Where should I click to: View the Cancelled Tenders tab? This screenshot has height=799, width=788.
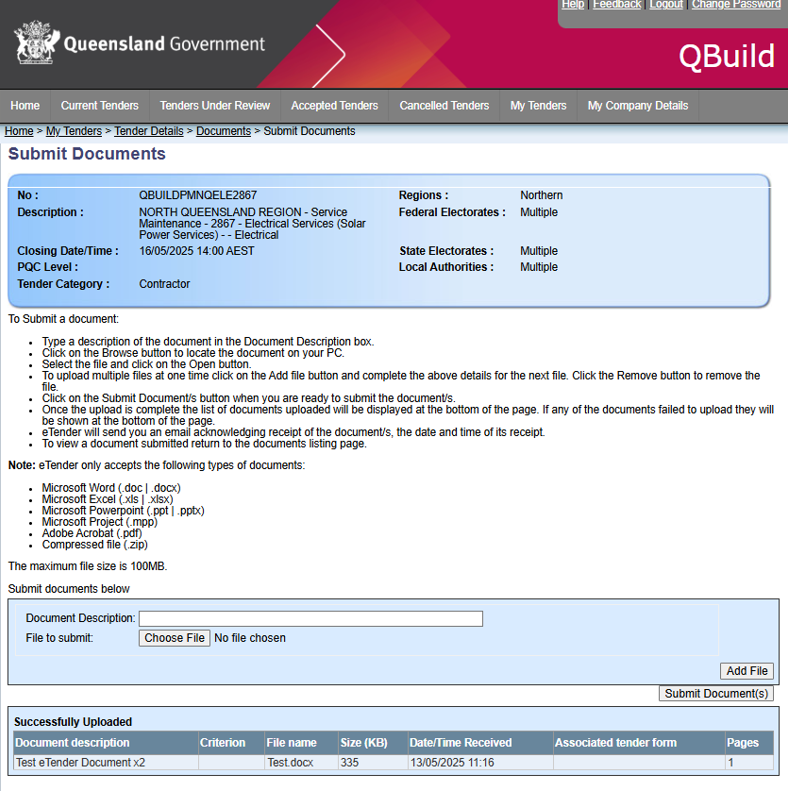pos(444,105)
